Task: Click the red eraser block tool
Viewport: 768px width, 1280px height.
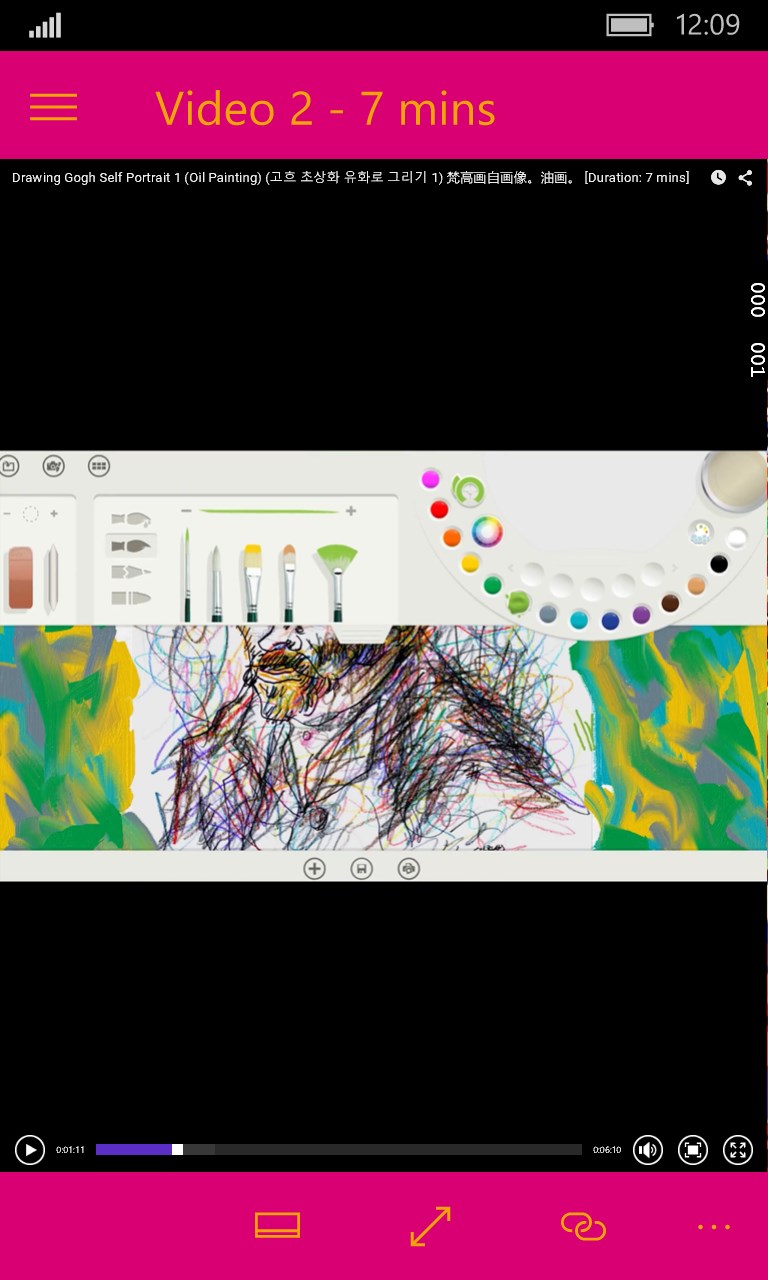Action: (x=21, y=578)
